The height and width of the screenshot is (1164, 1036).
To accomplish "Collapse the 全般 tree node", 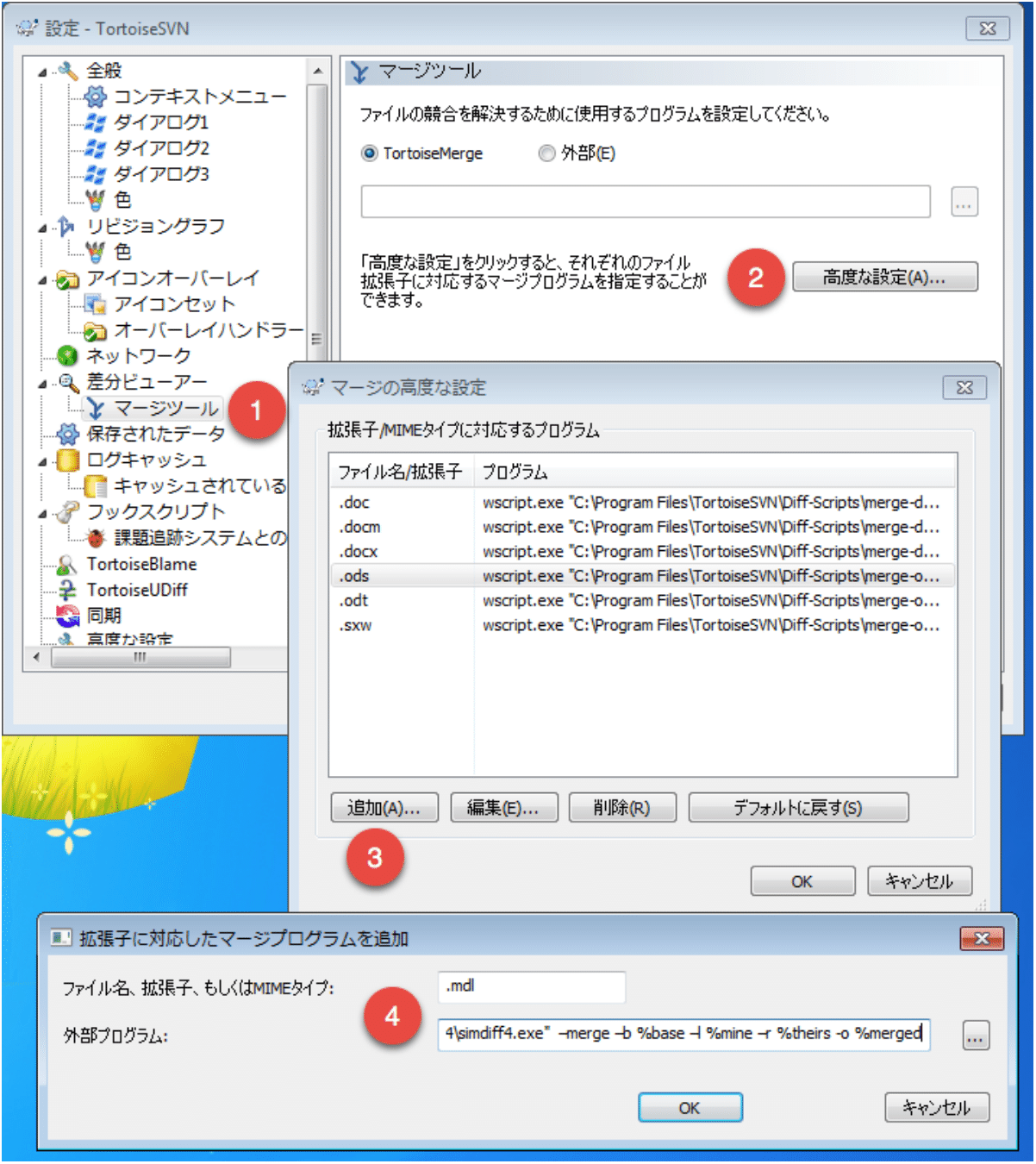I will 42,72.
